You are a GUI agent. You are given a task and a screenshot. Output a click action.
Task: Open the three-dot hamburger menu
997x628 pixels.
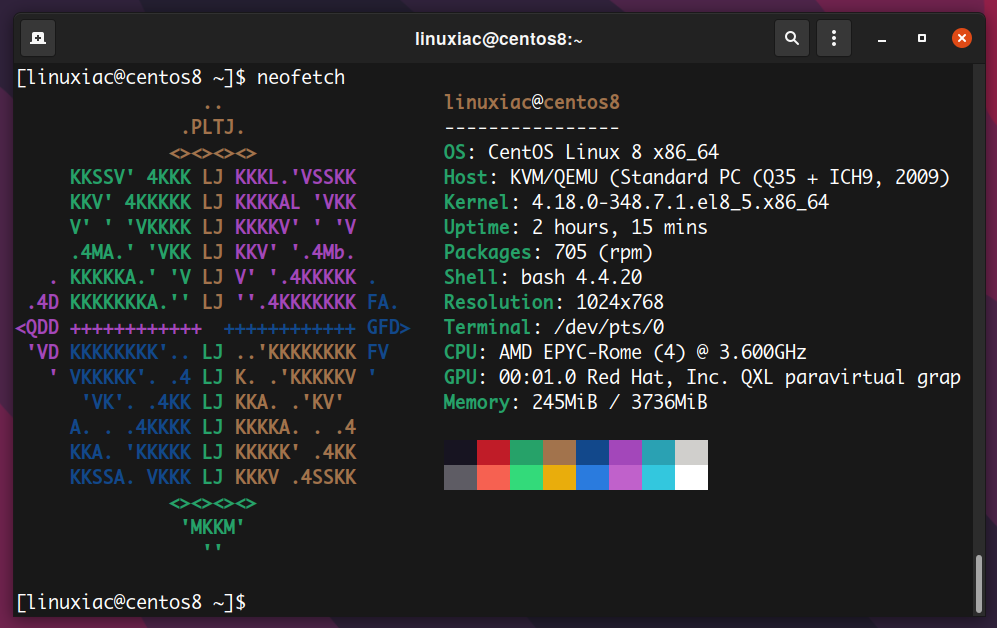(834, 38)
